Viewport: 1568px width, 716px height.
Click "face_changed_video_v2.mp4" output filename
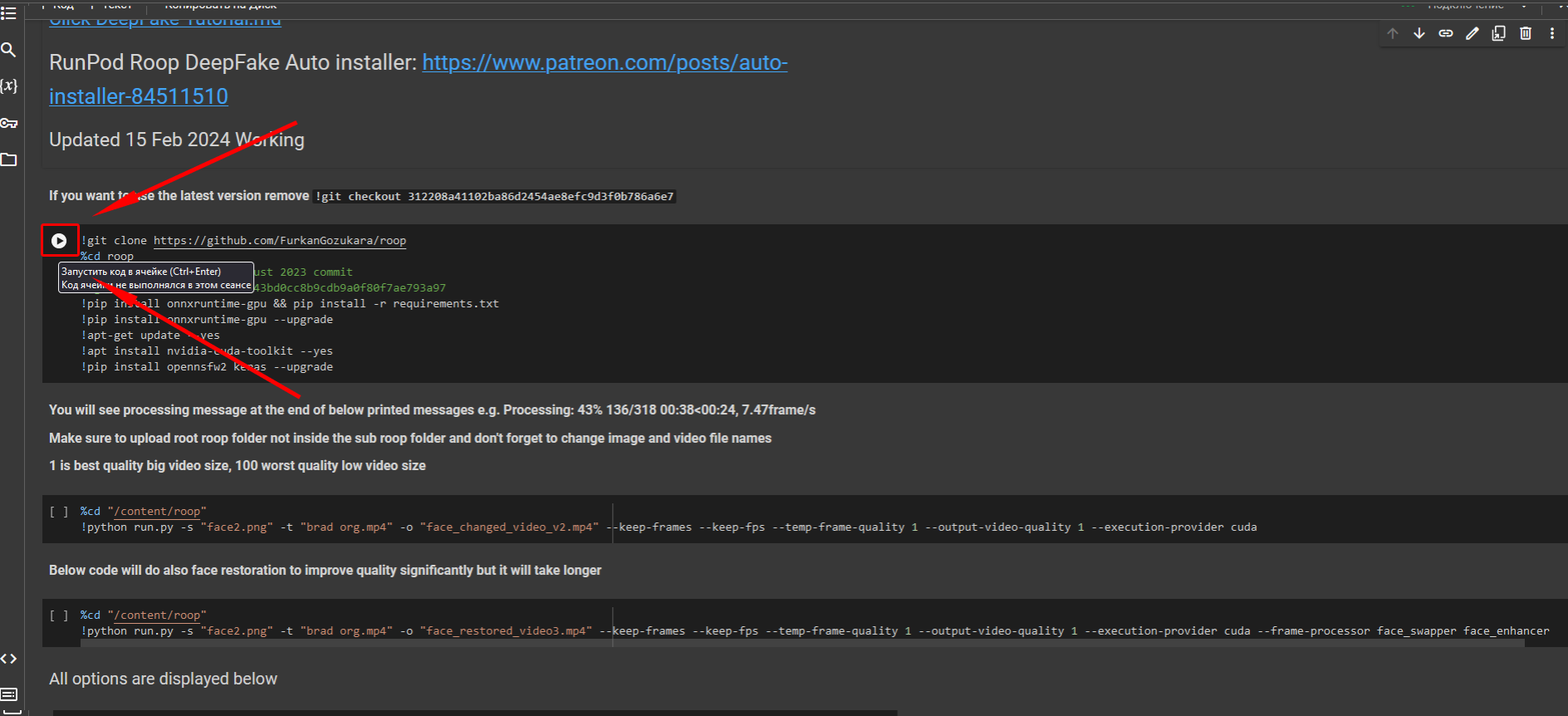pyautogui.click(x=509, y=527)
